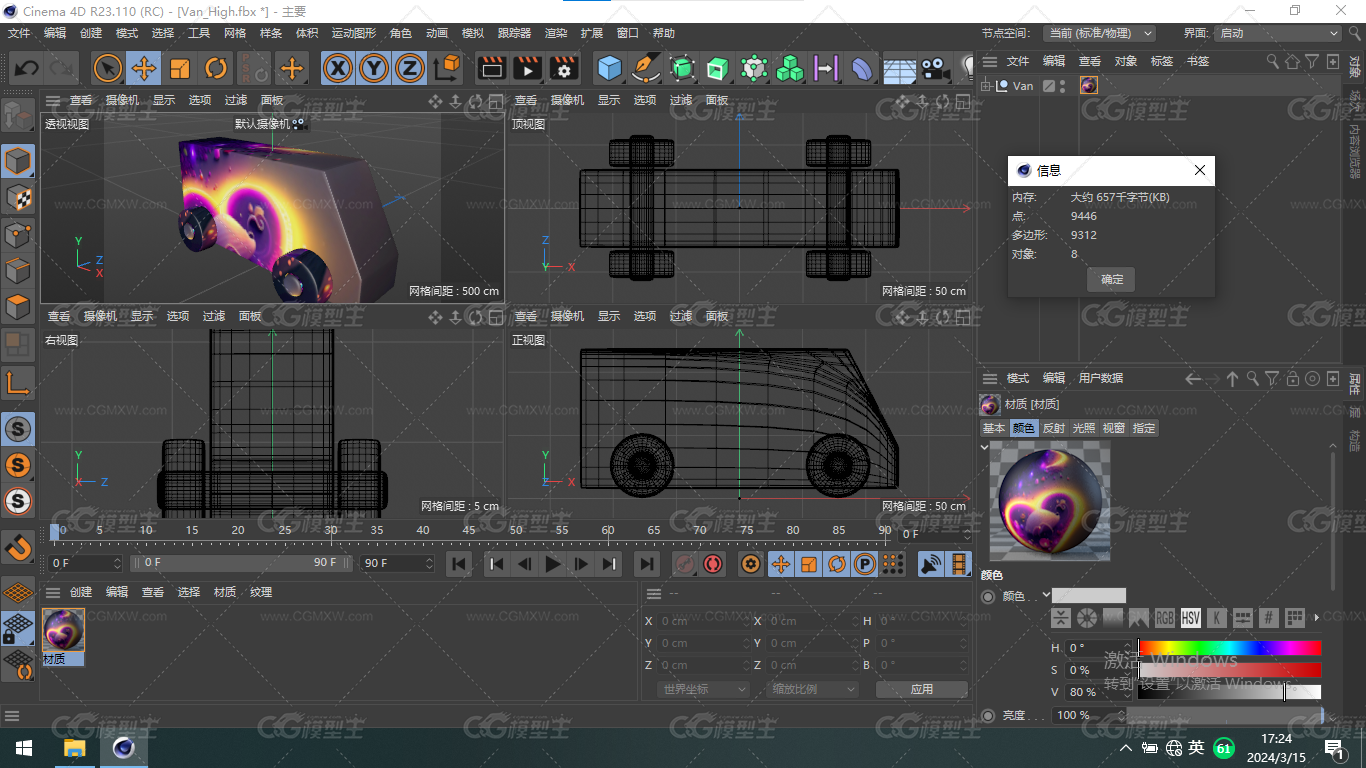Viewport: 1366px width, 768px height.
Task: Toggle the snap magnet icon
Action: (x=19, y=547)
